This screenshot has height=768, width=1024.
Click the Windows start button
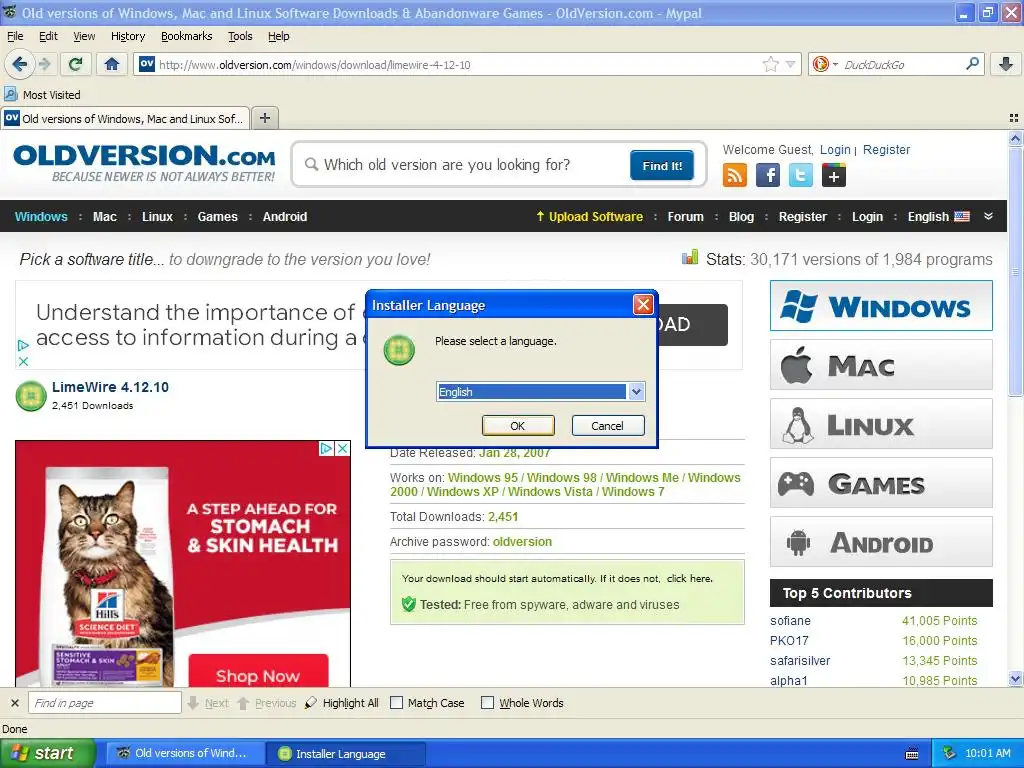click(x=47, y=753)
